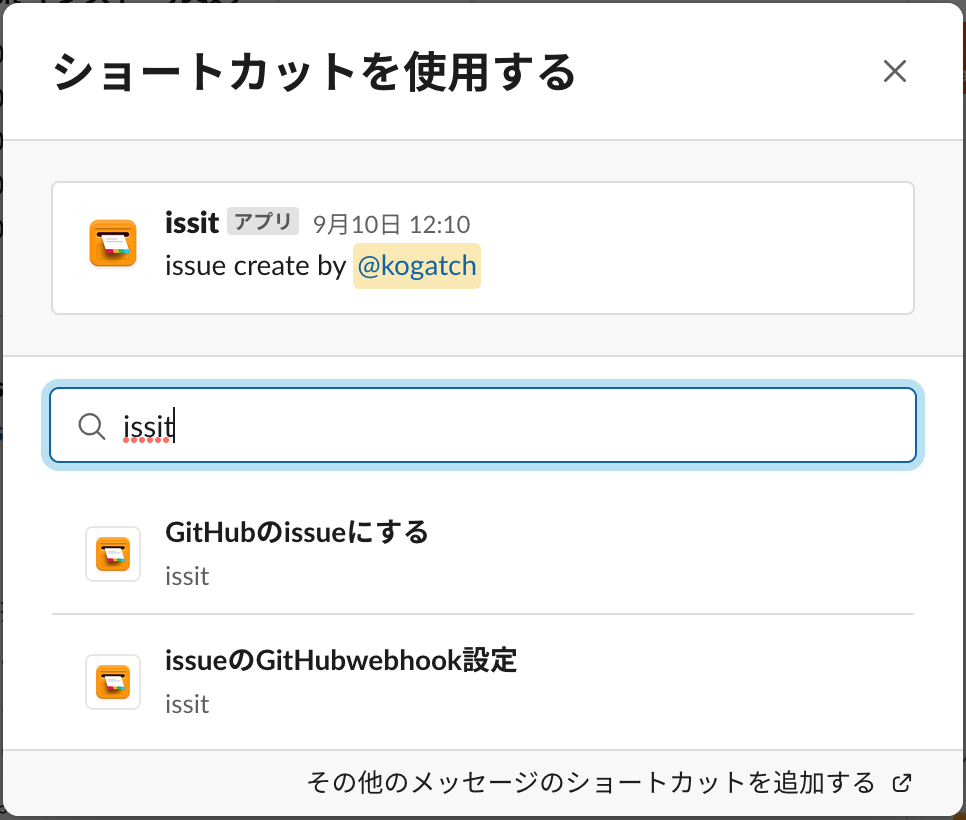Click the red-underlined issit text in search

[148, 427]
